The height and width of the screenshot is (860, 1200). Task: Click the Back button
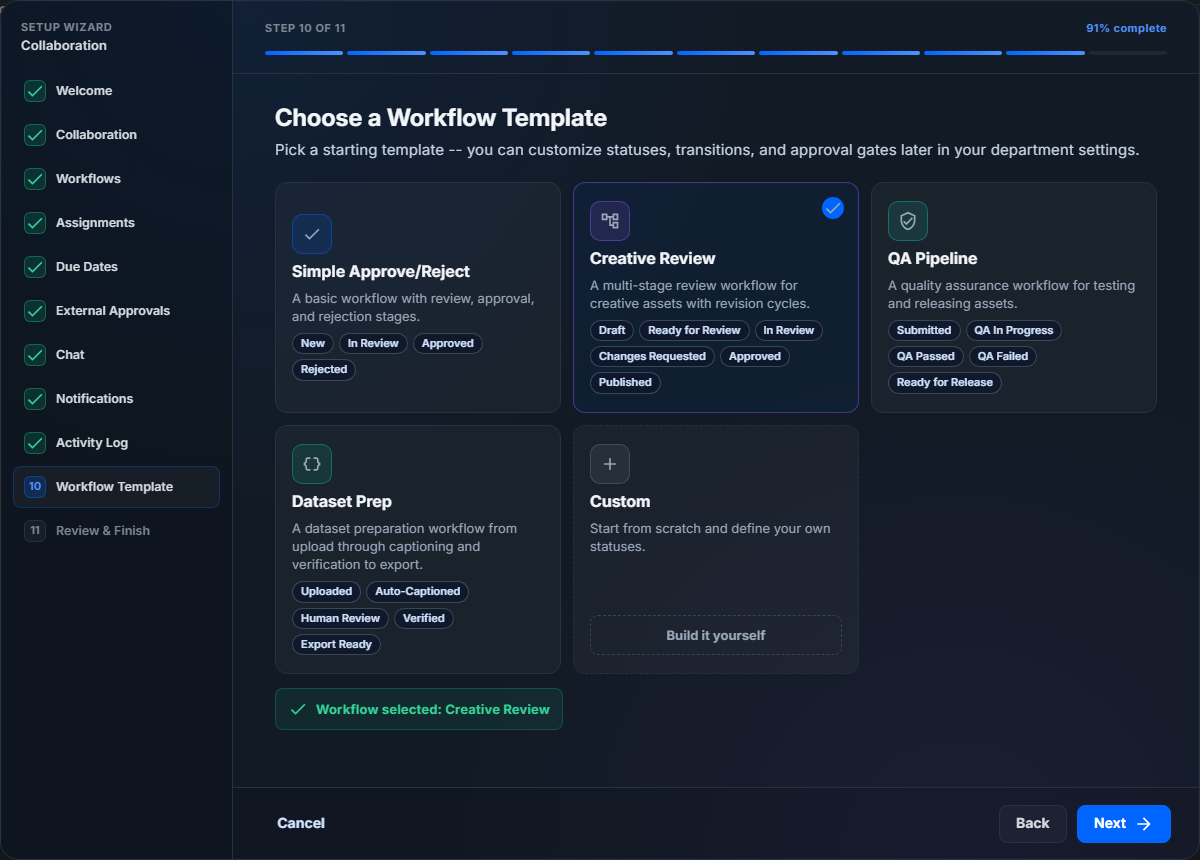coord(1033,824)
